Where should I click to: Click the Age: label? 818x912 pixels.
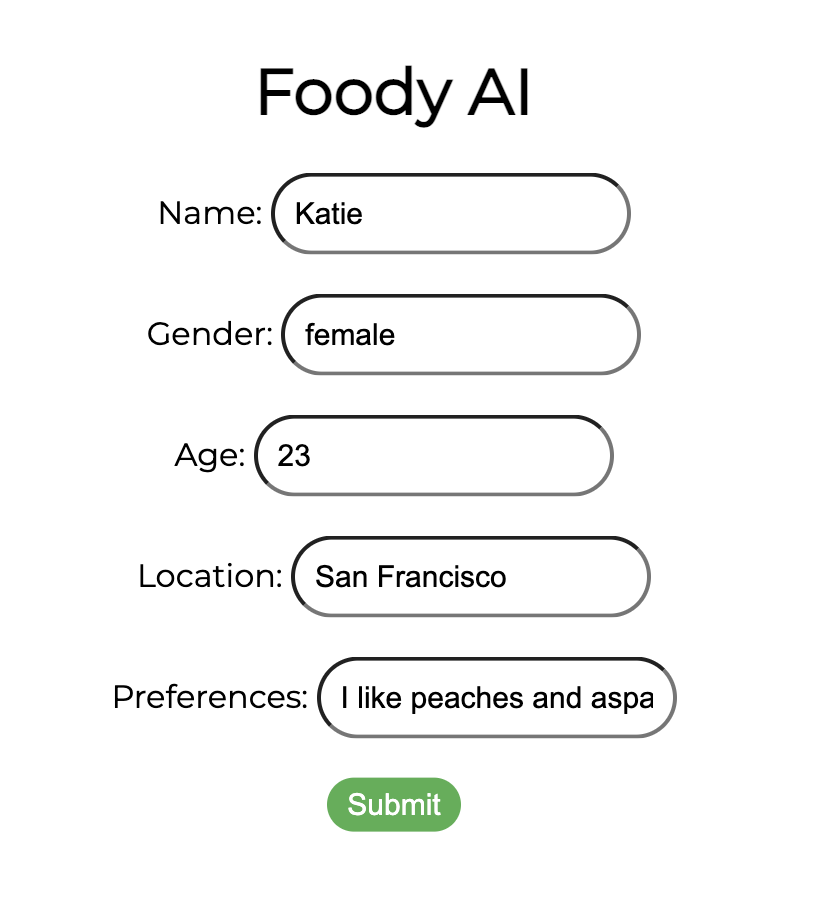click(210, 456)
